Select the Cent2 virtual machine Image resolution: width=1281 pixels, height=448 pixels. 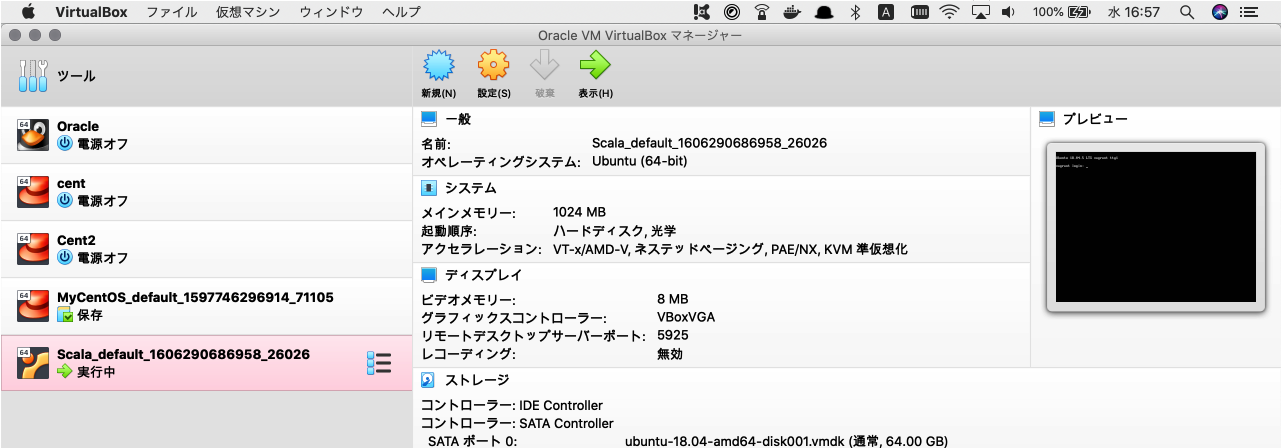(206, 249)
